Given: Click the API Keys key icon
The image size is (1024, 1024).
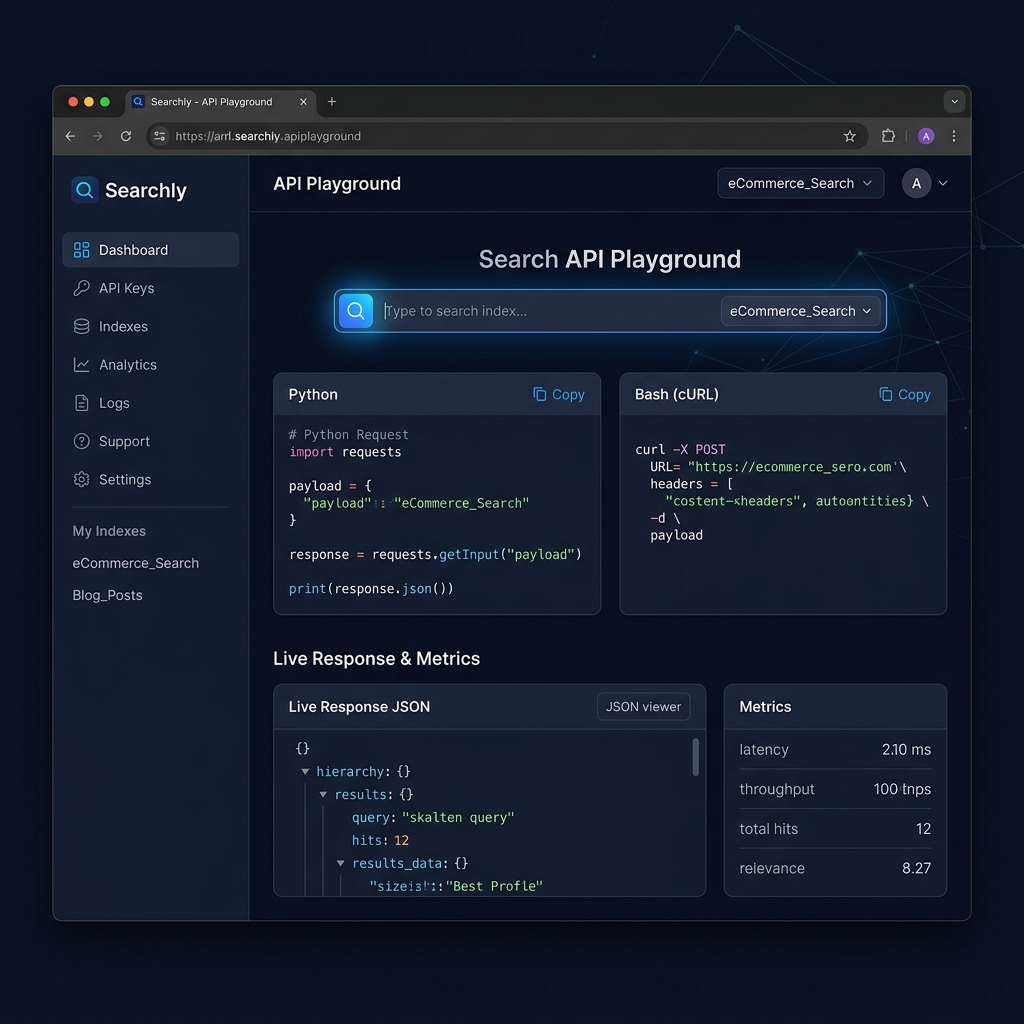Looking at the screenshot, I should pyautogui.click(x=82, y=288).
